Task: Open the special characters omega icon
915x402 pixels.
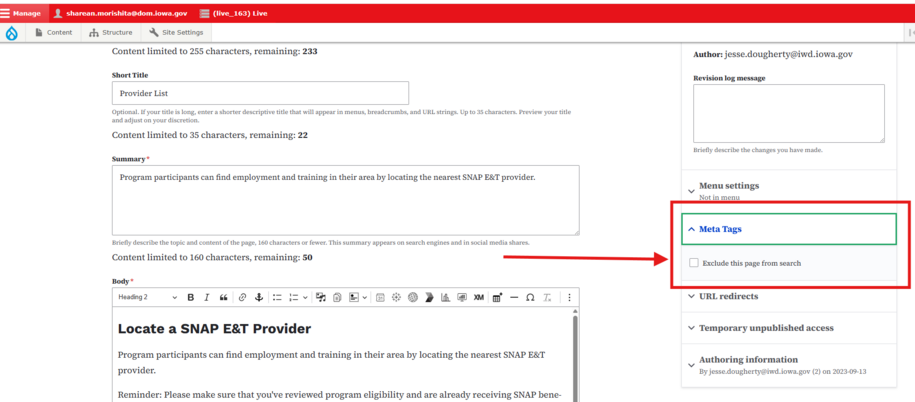Action: (x=530, y=297)
